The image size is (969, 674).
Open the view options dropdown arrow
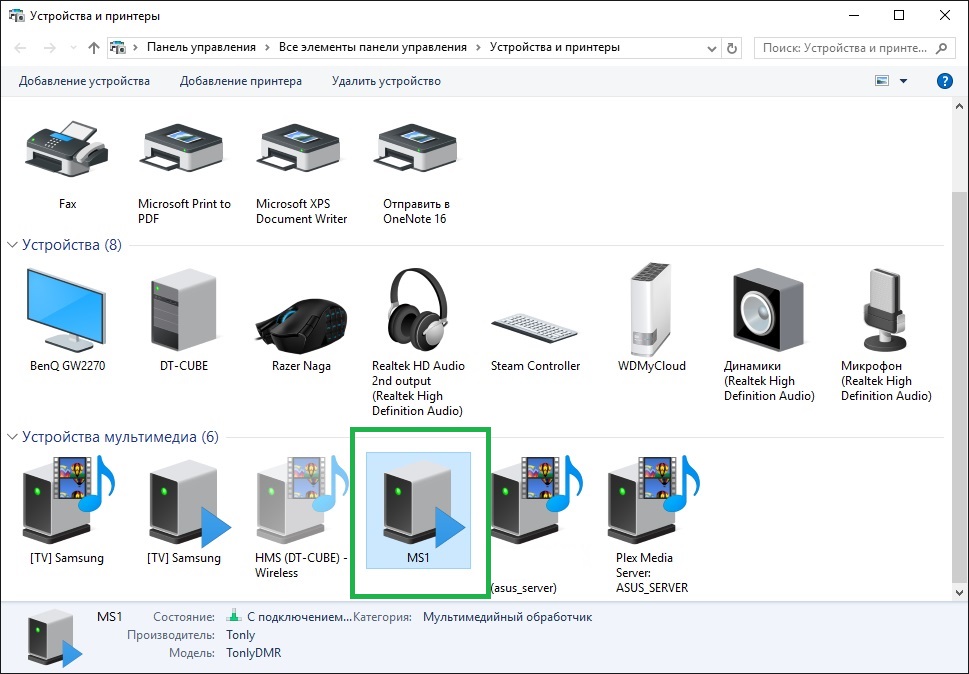903,81
